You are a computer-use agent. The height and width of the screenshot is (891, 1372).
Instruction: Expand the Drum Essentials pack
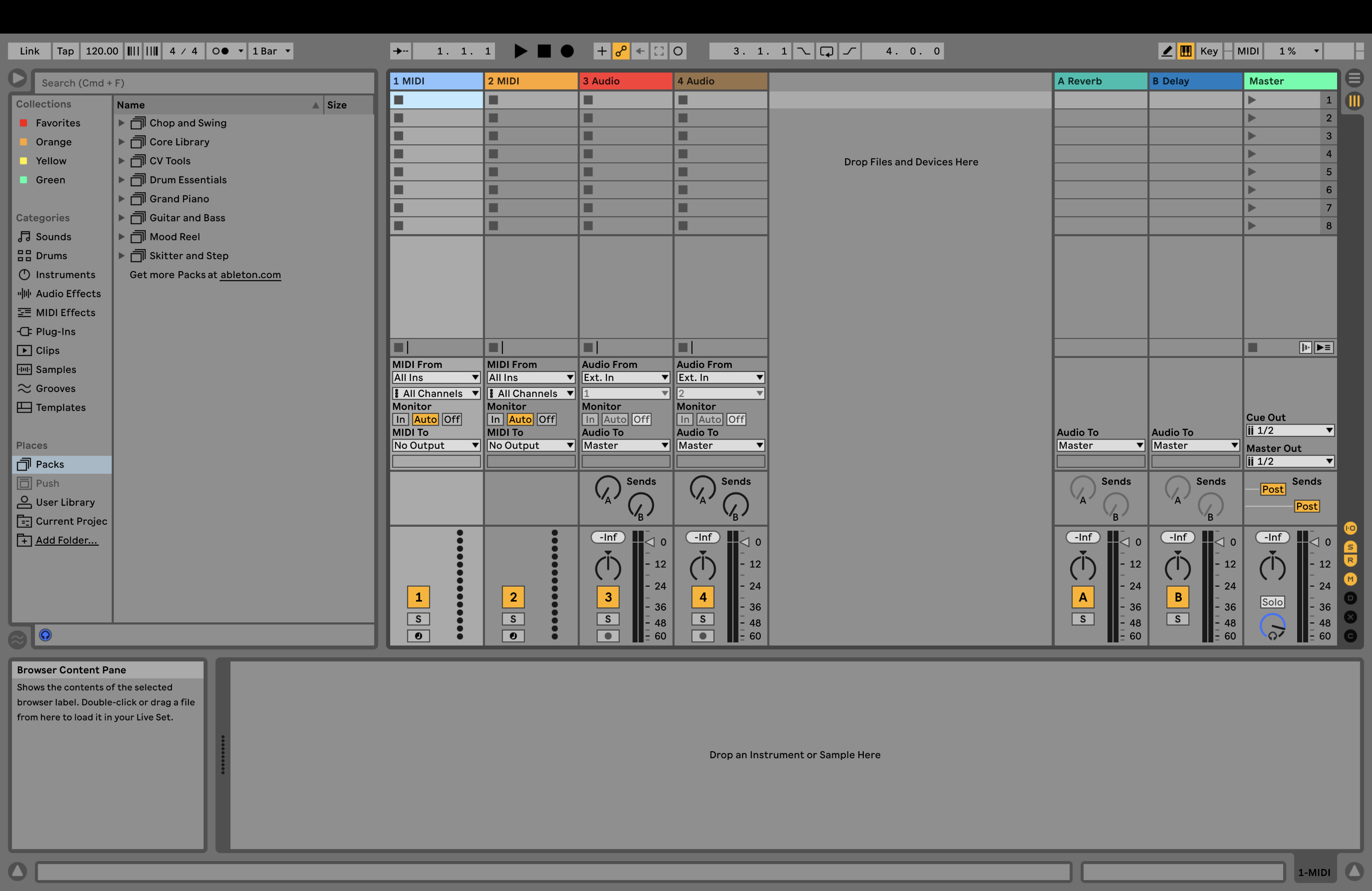[x=121, y=180]
